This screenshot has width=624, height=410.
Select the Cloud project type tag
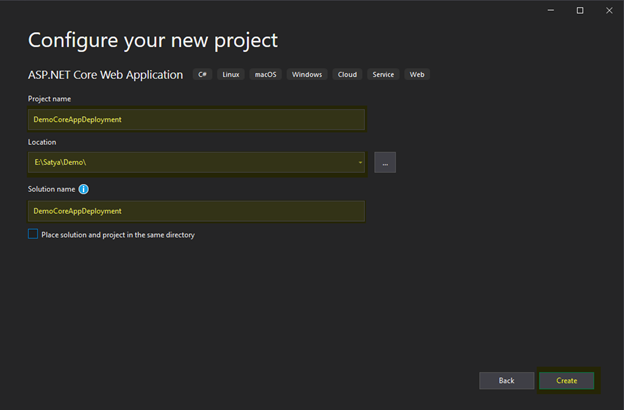click(x=347, y=75)
